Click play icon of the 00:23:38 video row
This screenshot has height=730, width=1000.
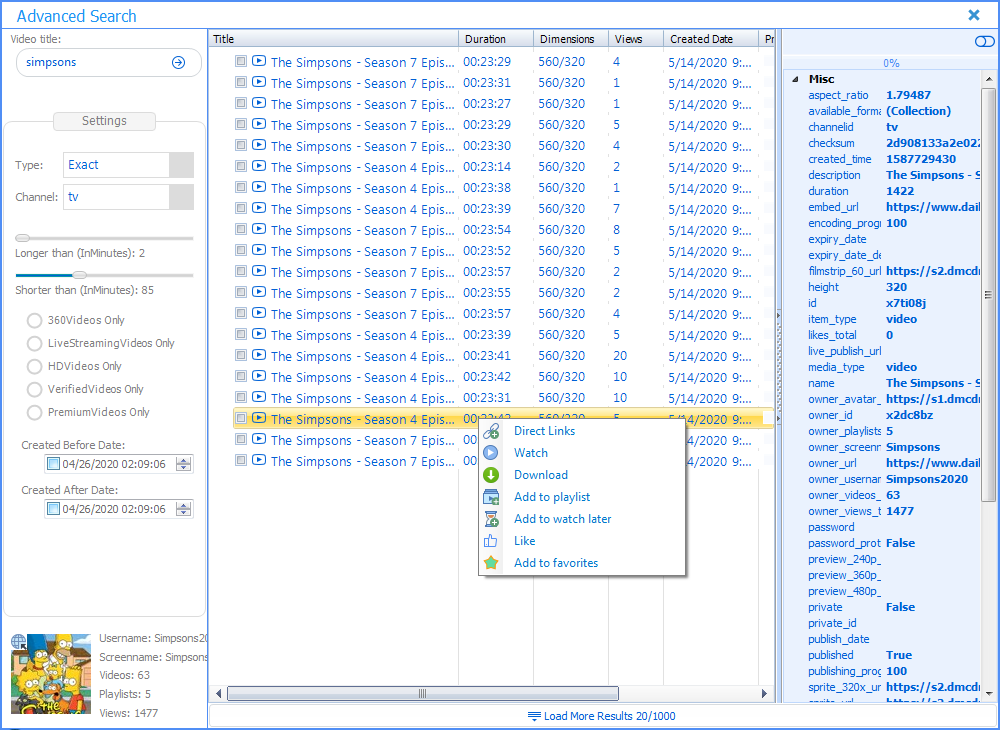click(258, 187)
